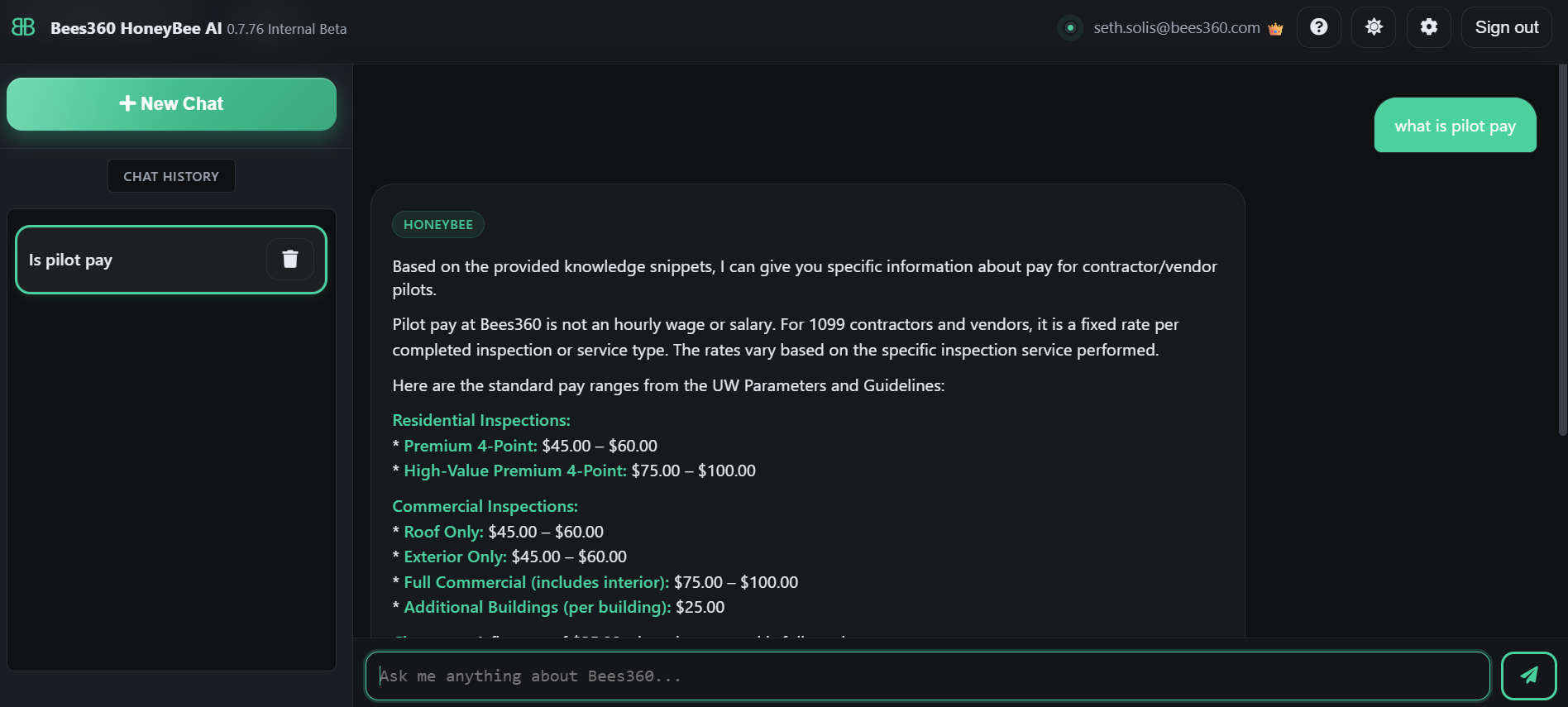Open the help question mark icon
This screenshot has height=707, width=1568.
click(x=1319, y=27)
